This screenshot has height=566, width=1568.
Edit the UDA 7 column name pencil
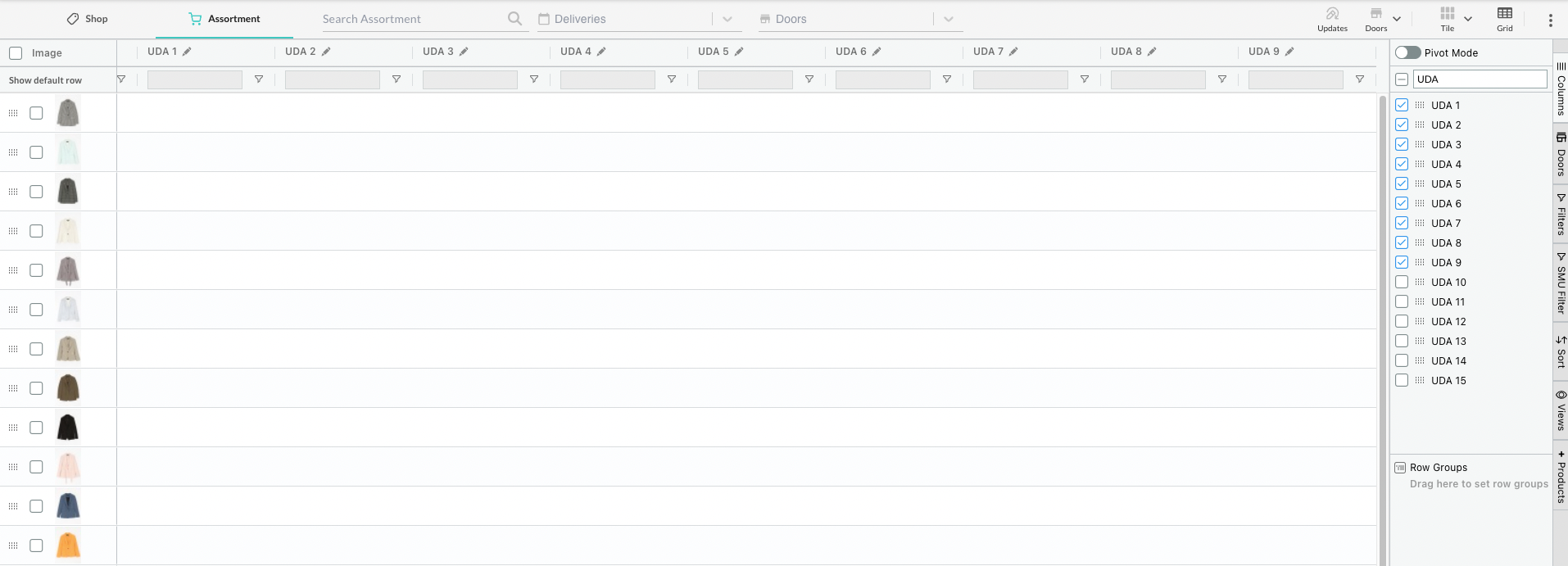[1013, 52]
